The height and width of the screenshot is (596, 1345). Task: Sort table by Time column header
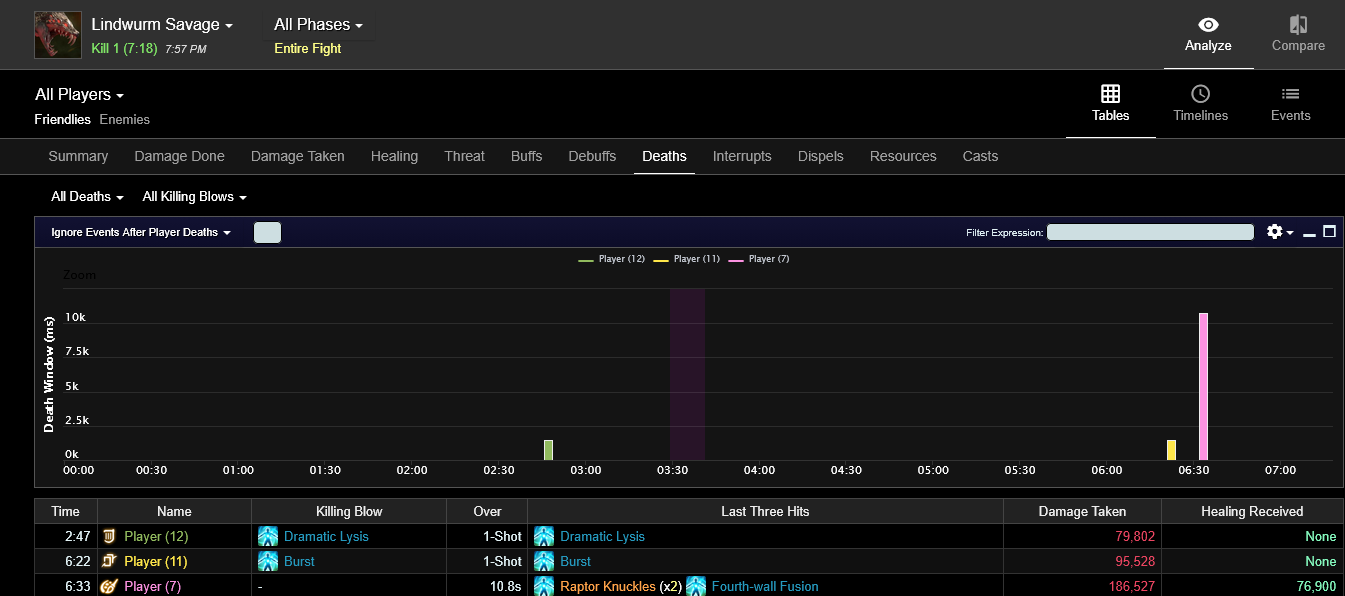66,511
